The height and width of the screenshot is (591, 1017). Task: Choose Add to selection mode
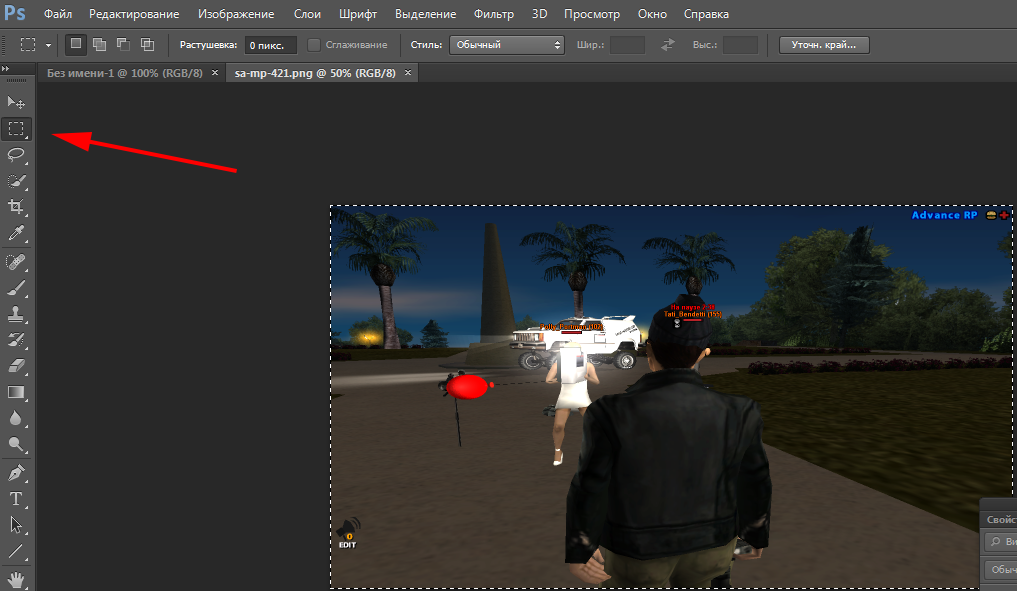tap(99, 44)
